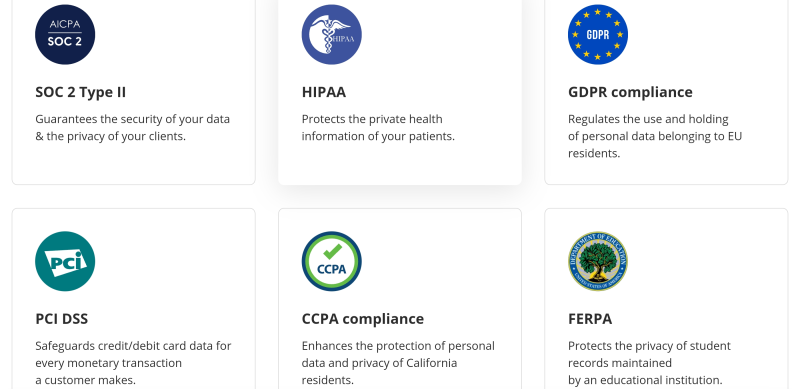
Task: Click the GDPR EU residents description
Action: tap(655, 136)
